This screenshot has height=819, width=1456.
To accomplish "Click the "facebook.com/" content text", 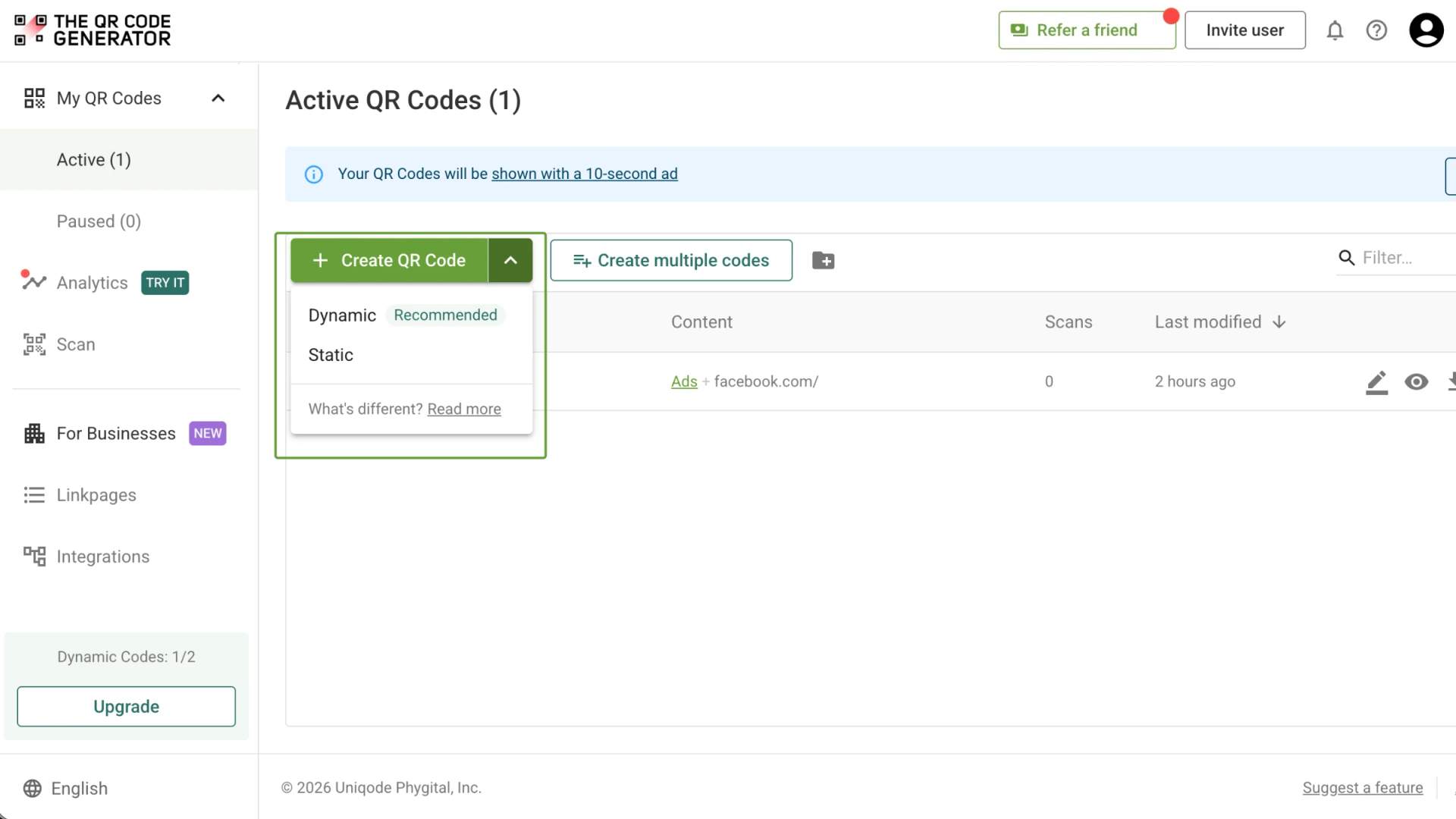I will click(766, 382).
